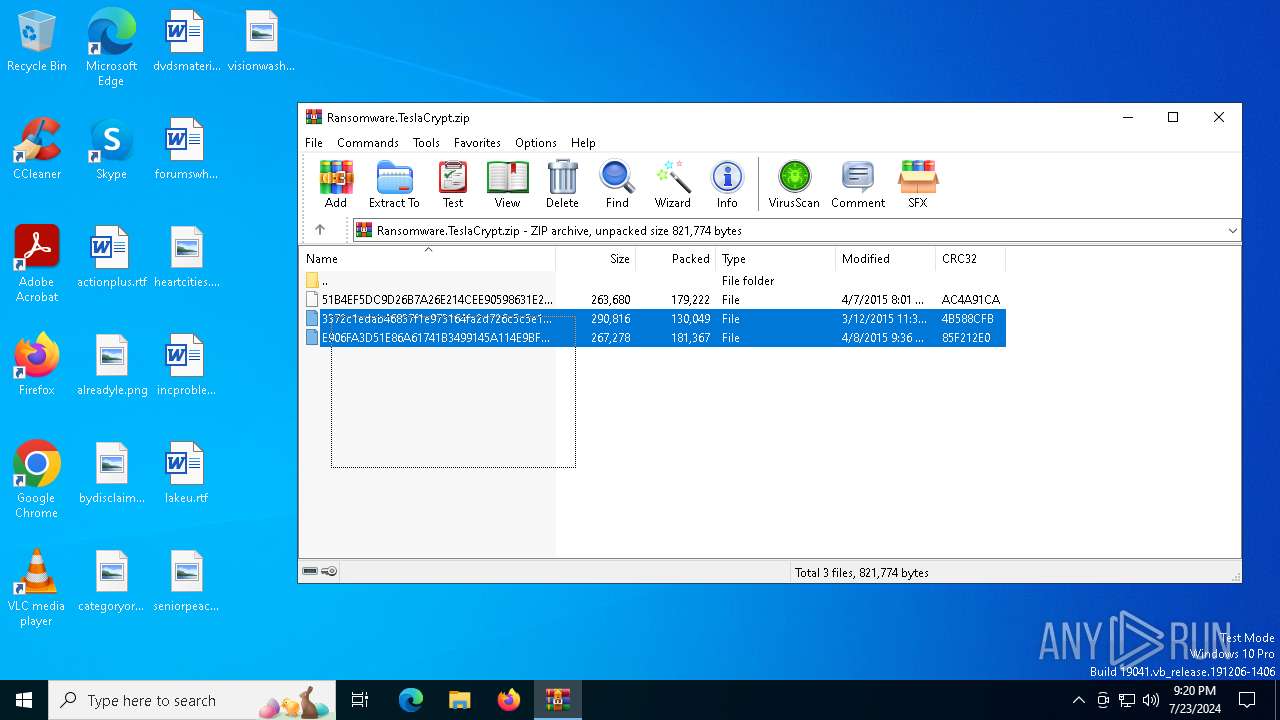
Task: Show archive Info
Action: click(x=727, y=184)
